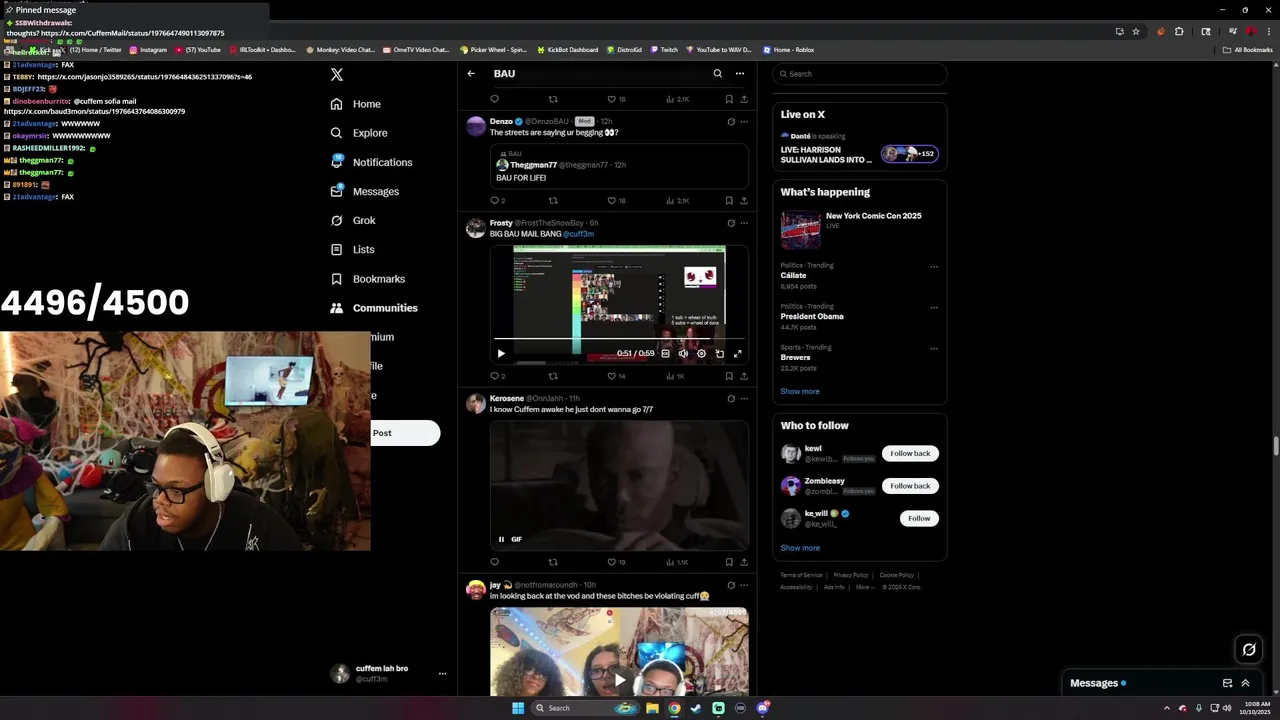Open Grok actions on Denzo's post

(x=731, y=122)
